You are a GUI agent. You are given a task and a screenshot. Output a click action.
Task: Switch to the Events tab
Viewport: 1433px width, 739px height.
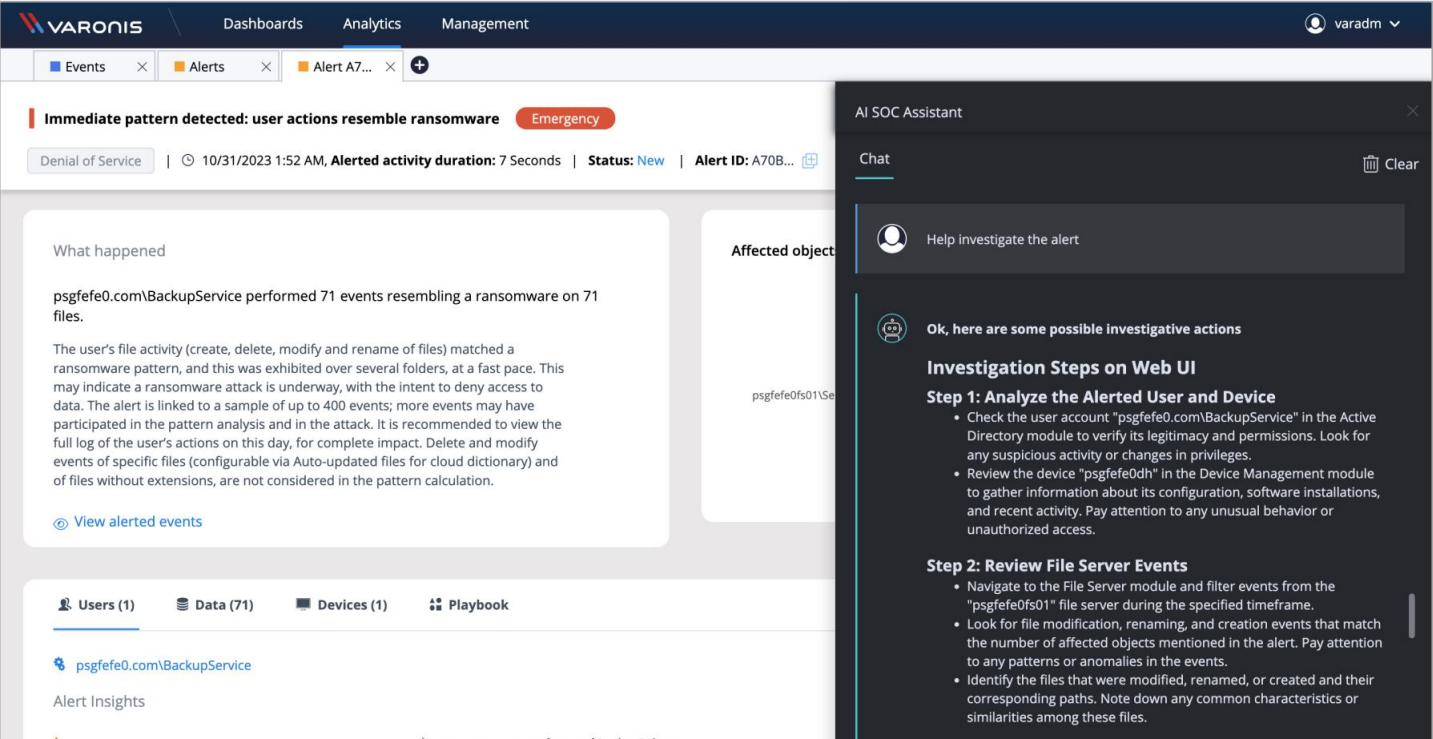click(x=88, y=65)
